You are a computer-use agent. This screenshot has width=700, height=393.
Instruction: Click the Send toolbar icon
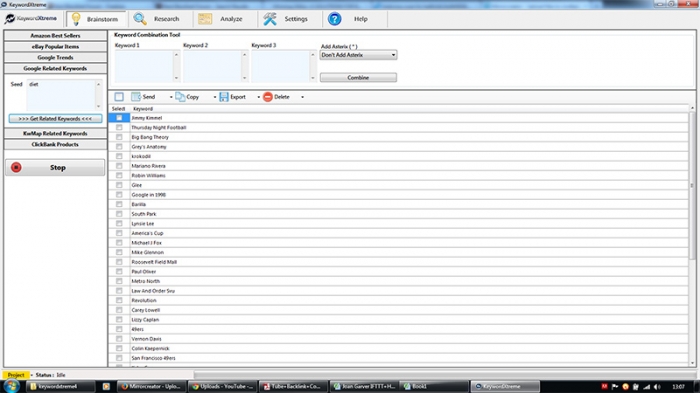click(x=136, y=97)
